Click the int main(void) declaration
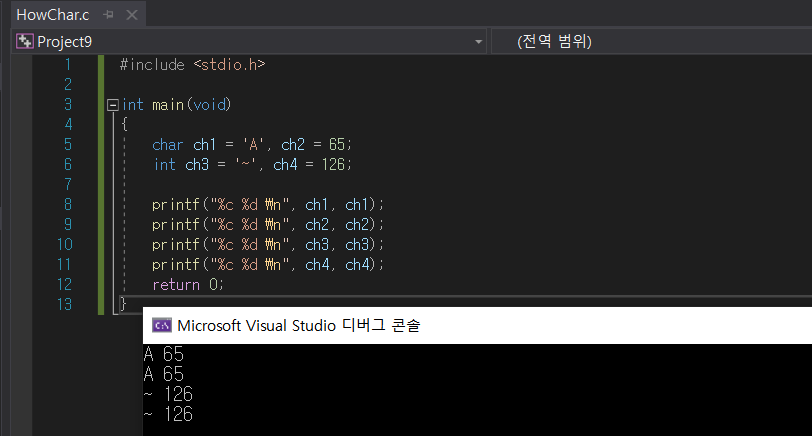Screen dimensions: 812x436 (x=176, y=105)
